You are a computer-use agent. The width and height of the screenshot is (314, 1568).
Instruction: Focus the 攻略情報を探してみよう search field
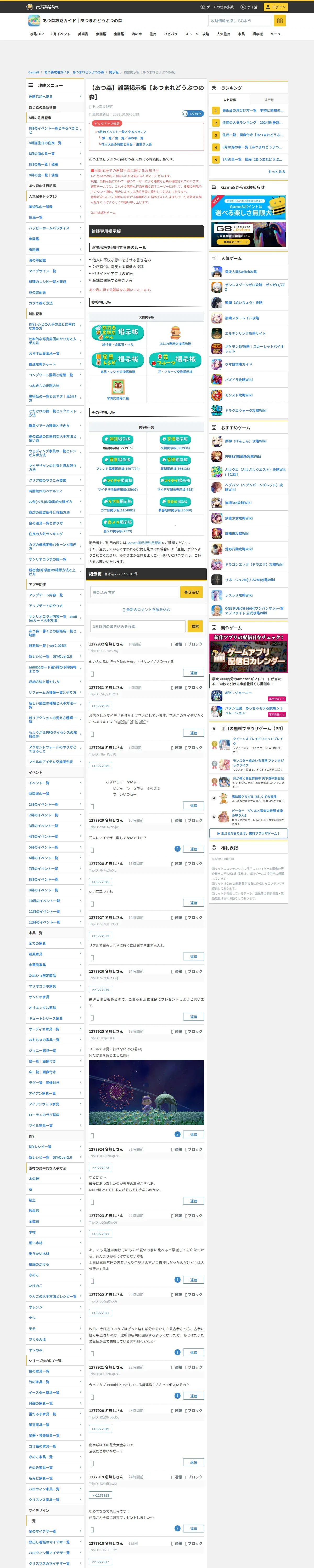click(240, 21)
